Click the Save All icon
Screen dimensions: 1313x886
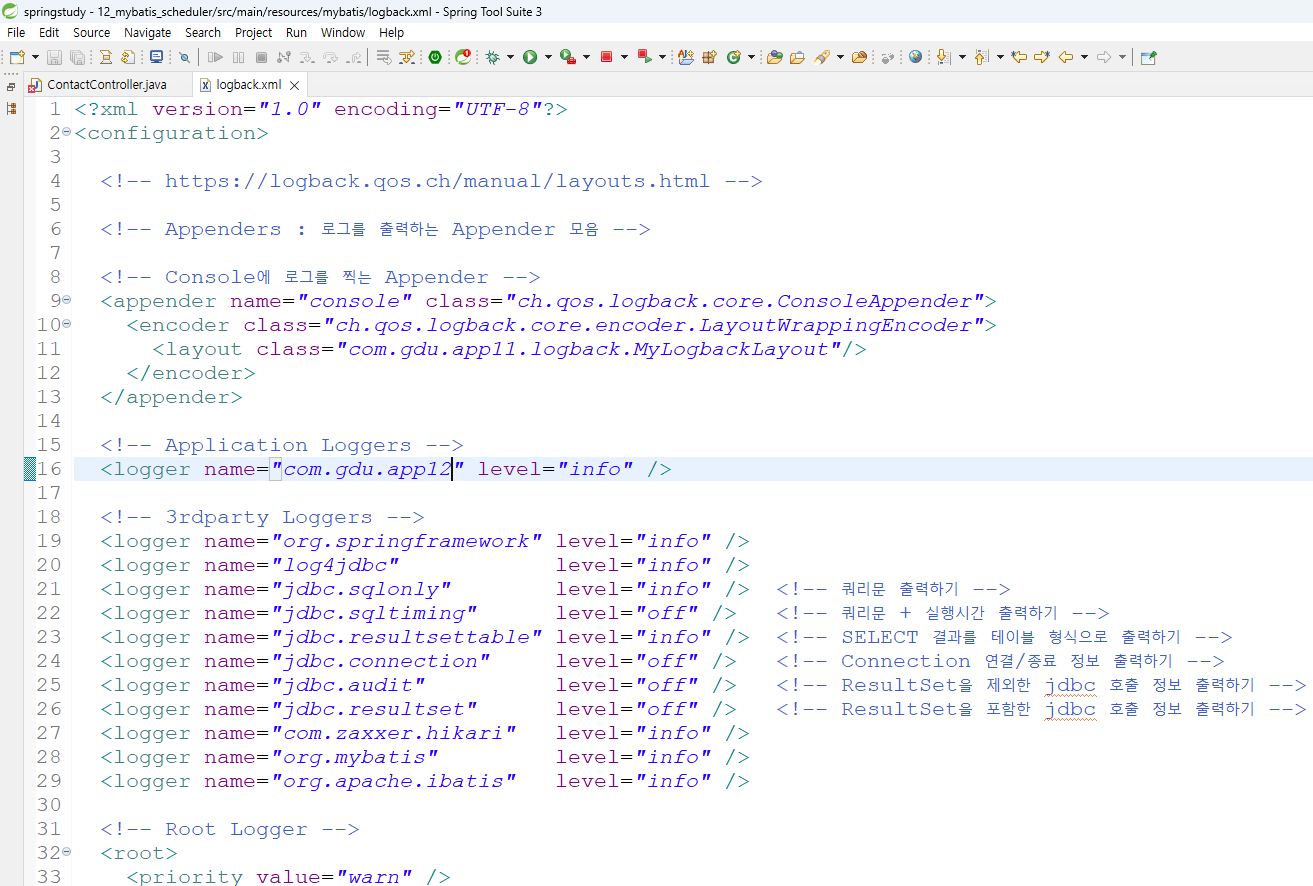tap(77, 57)
